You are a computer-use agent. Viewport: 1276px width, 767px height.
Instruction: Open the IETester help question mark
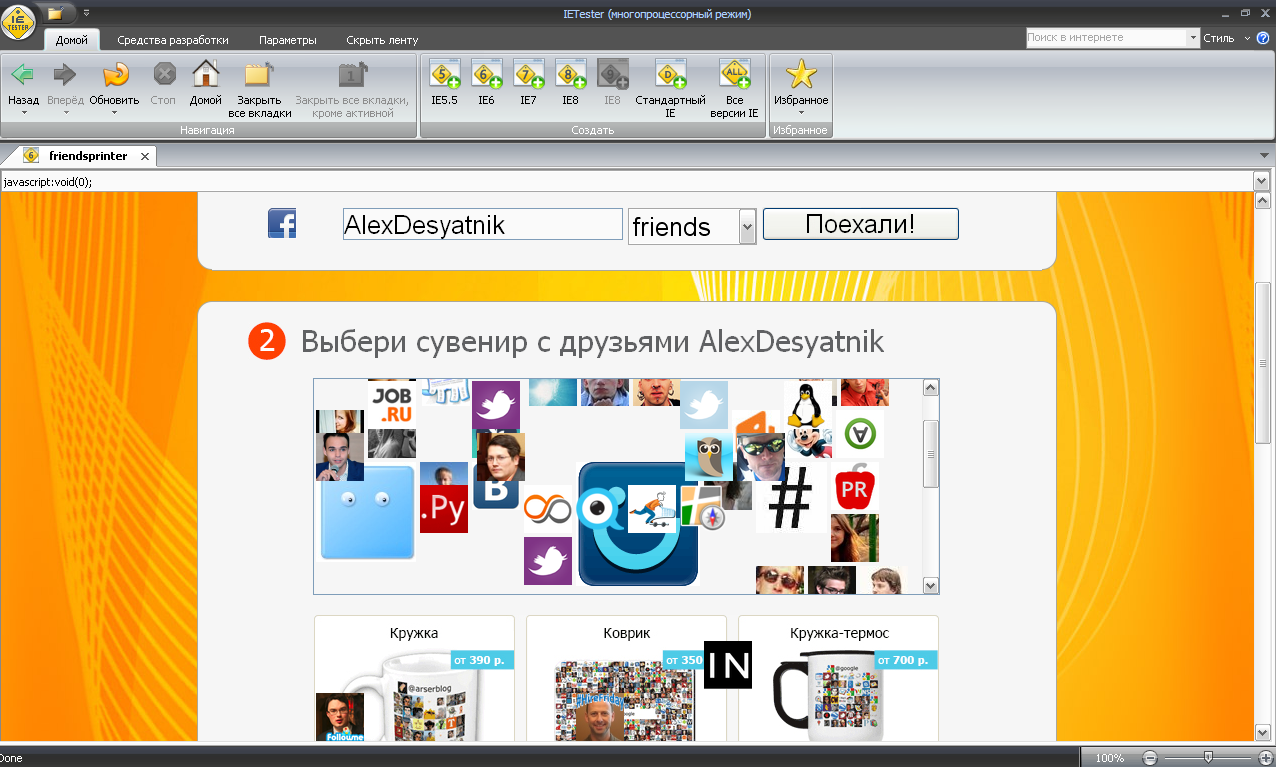coord(1263,38)
